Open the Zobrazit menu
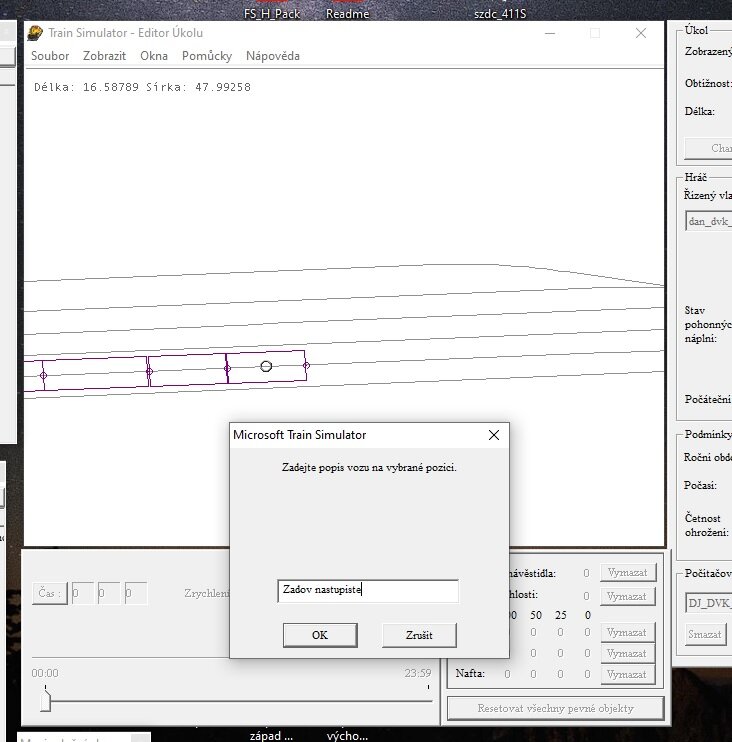The height and width of the screenshot is (742, 732). [x=105, y=56]
